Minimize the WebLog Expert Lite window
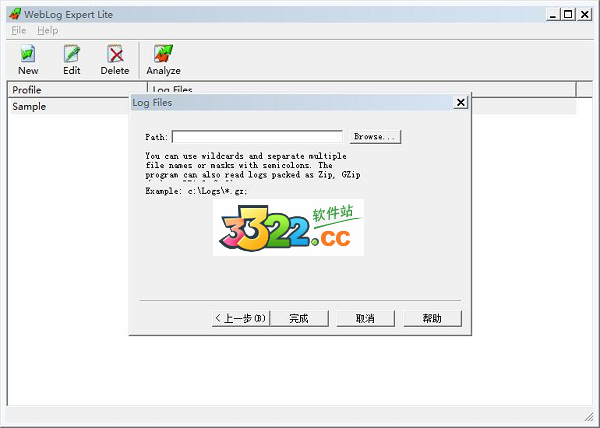The height and width of the screenshot is (428, 600). (553, 15)
